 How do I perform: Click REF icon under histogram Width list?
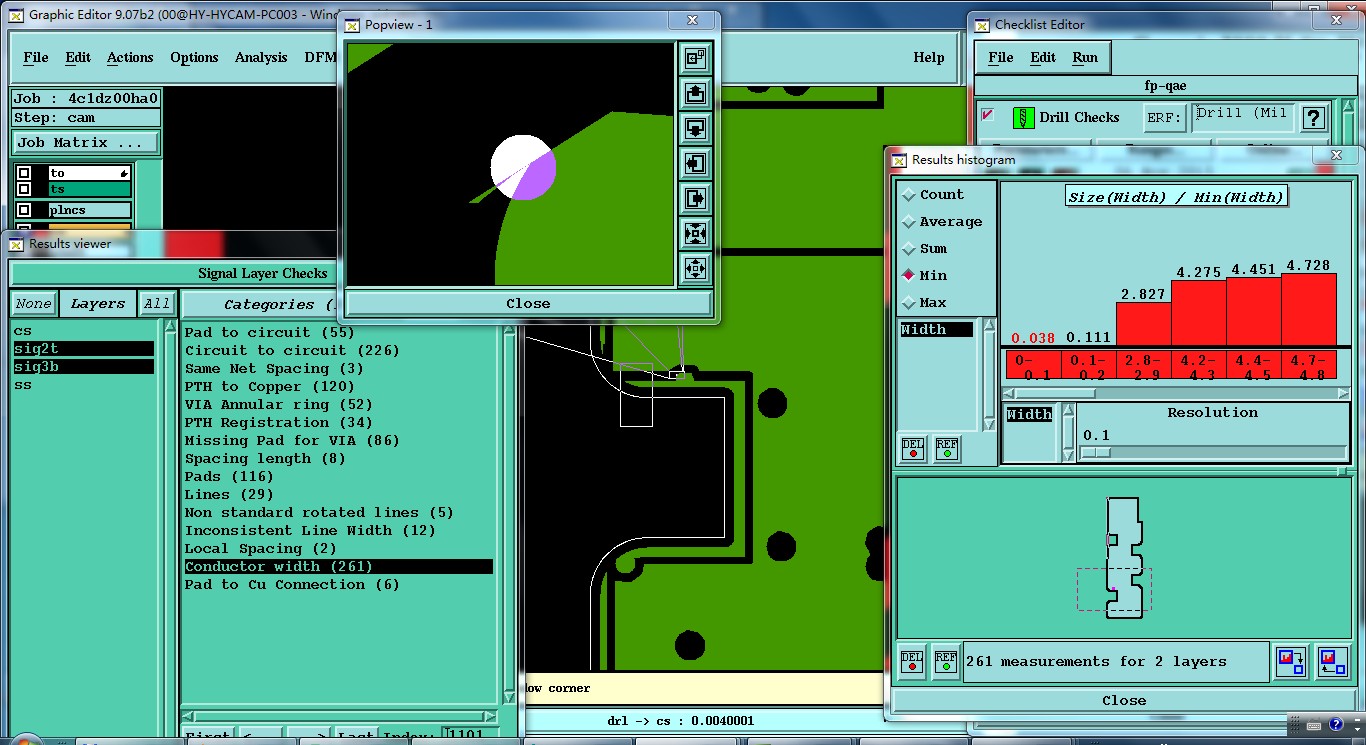coord(946,449)
